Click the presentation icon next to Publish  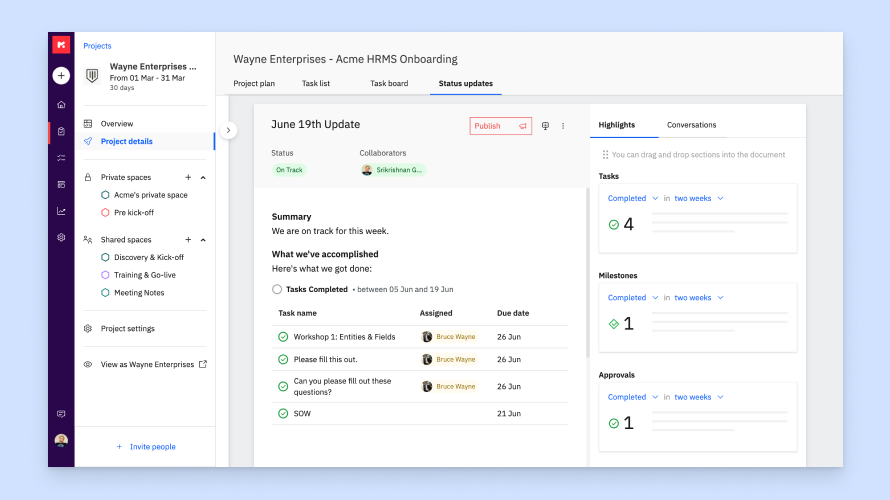545,126
